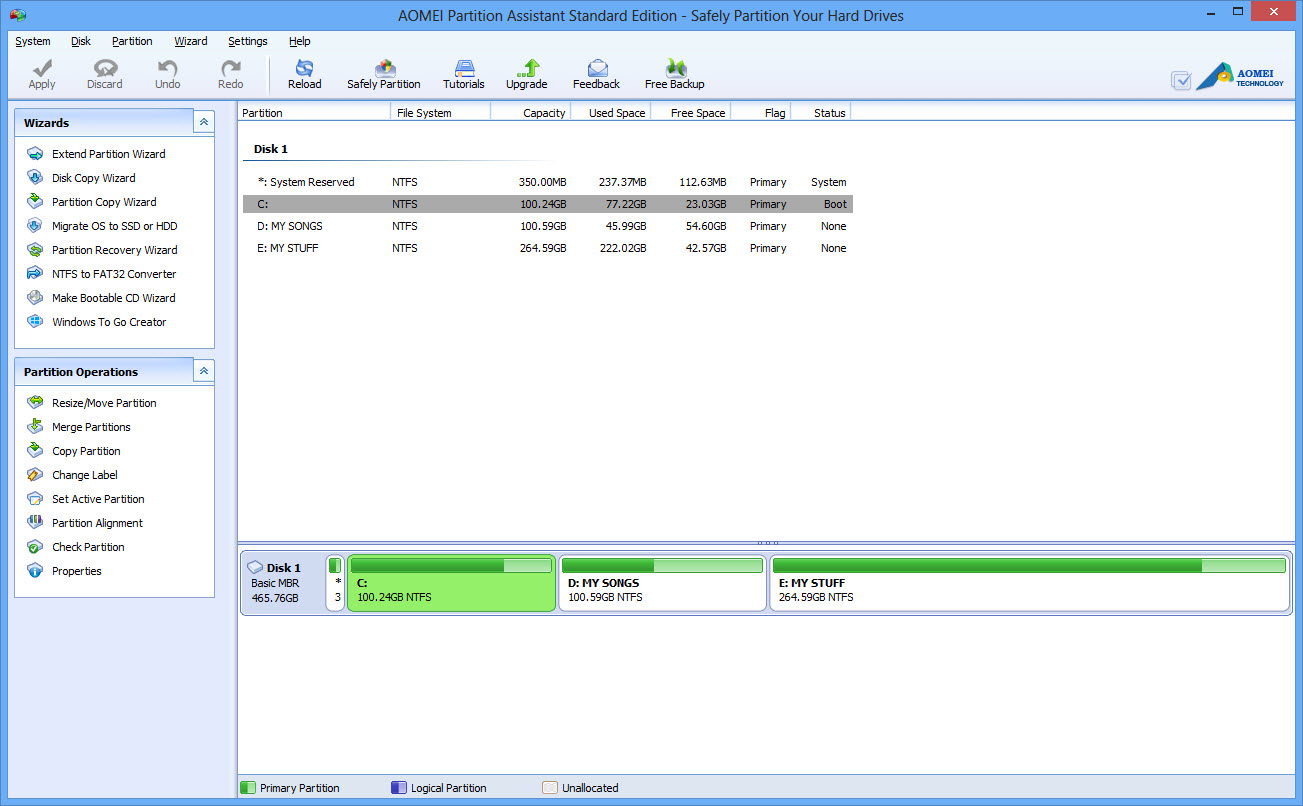Open the Disk menu
Image resolution: width=1303 pixels, height=806 pixels.
point(81,41)
